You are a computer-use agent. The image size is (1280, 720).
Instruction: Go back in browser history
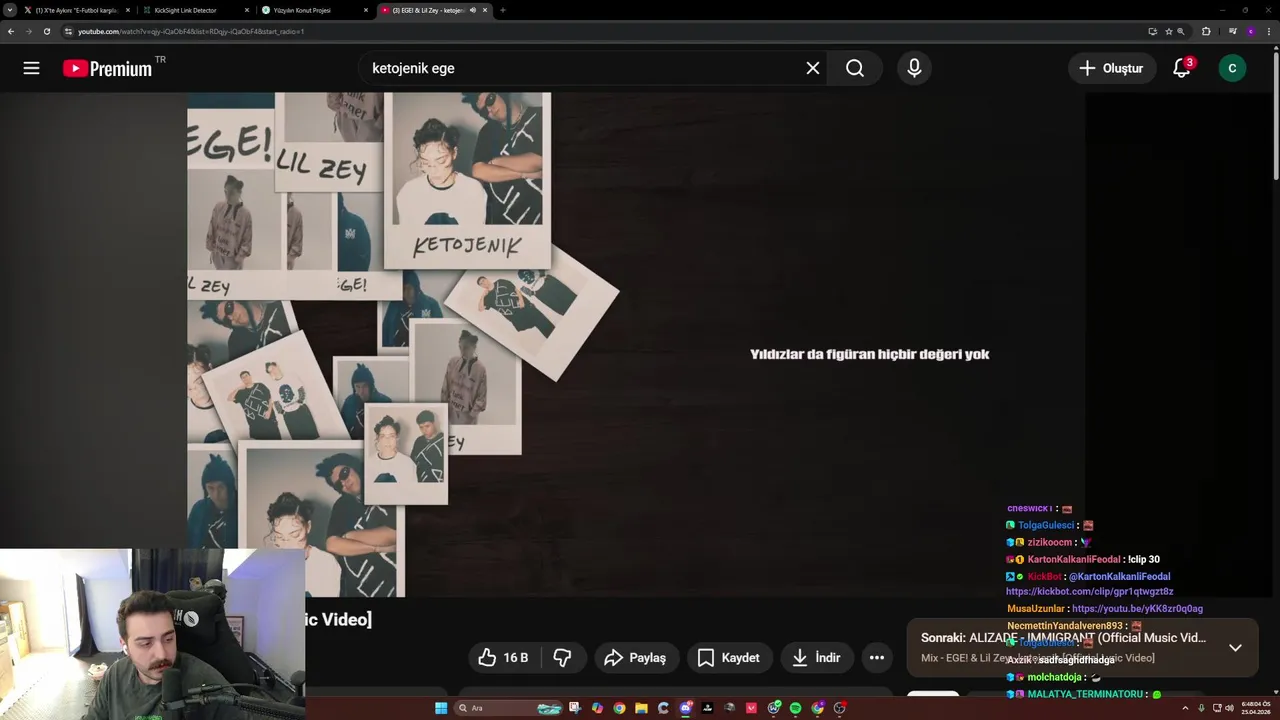point(11,31)
